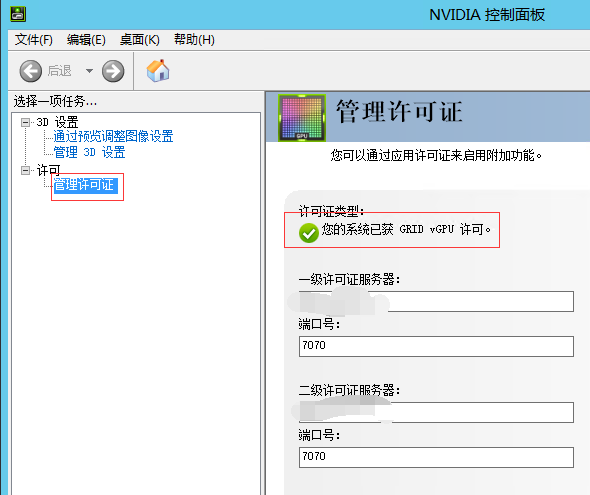Open the Home page house icon
The height and width of the screenshot is (495, 590).
click(158, 70)
